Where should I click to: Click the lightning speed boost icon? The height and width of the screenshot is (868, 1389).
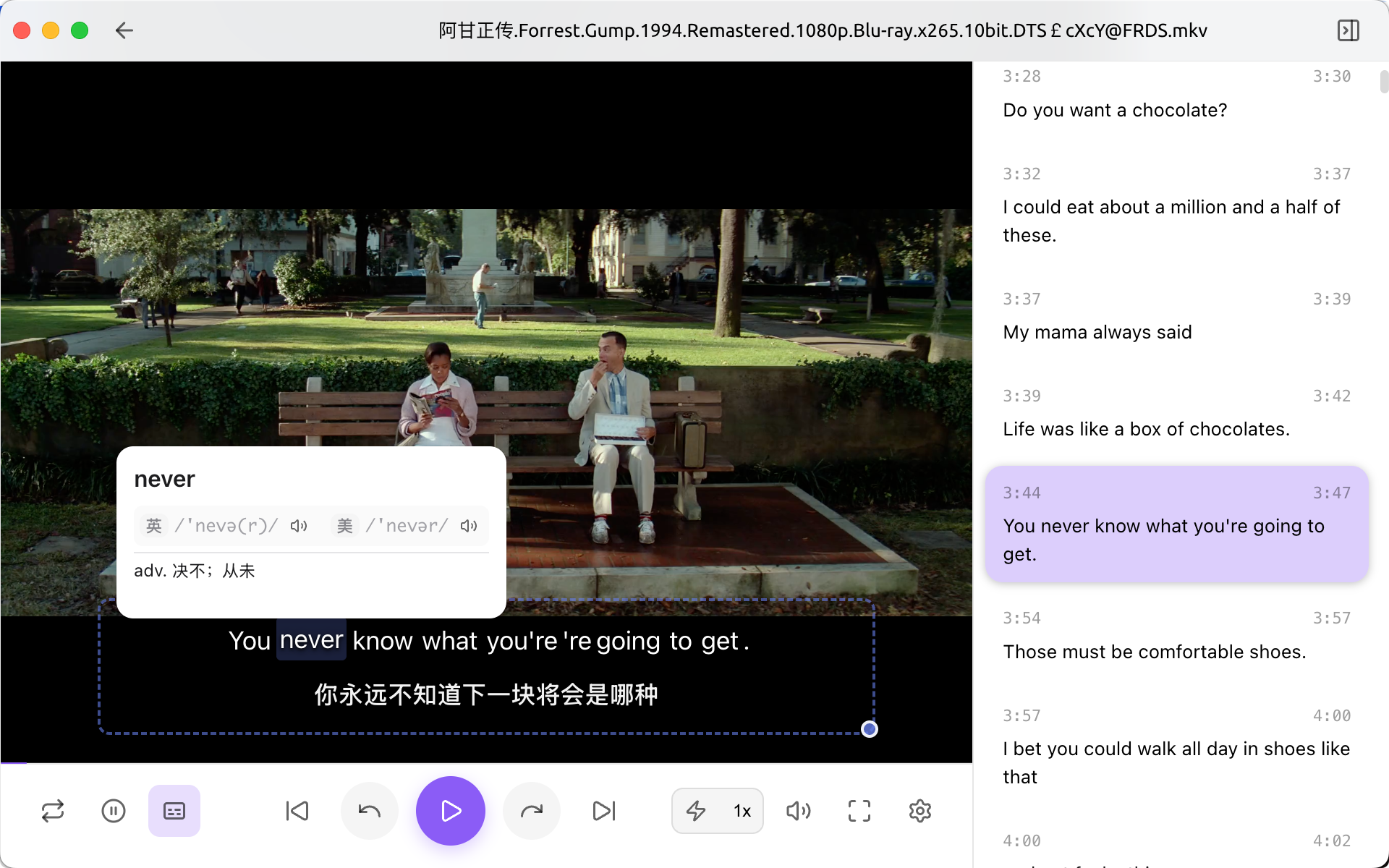point(695,811)
